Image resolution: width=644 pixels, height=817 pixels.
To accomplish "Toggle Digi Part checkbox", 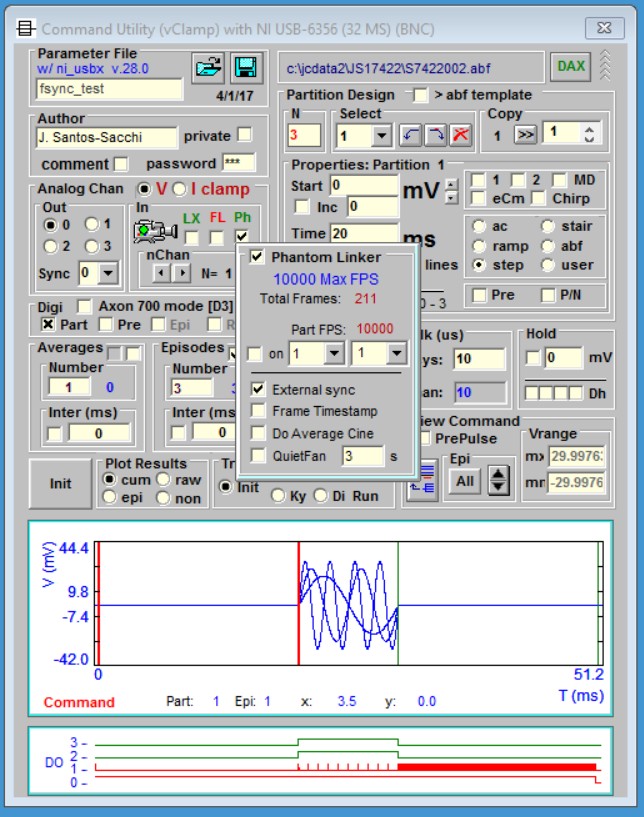I will click(x=47, y=324).
